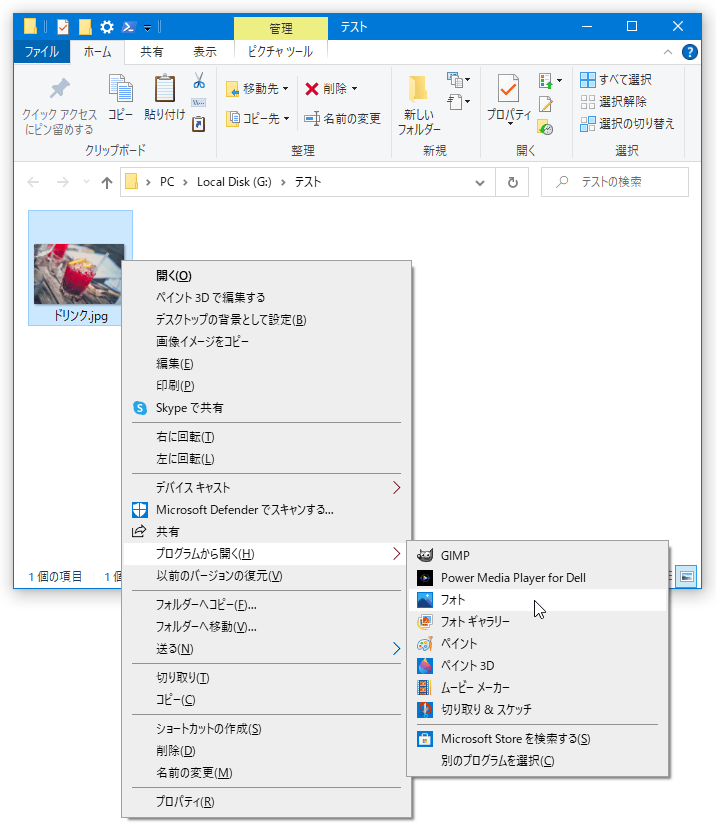The image size is (716, 830).
Task: Open the 移動先 dropdown
Action: point(258,89)
